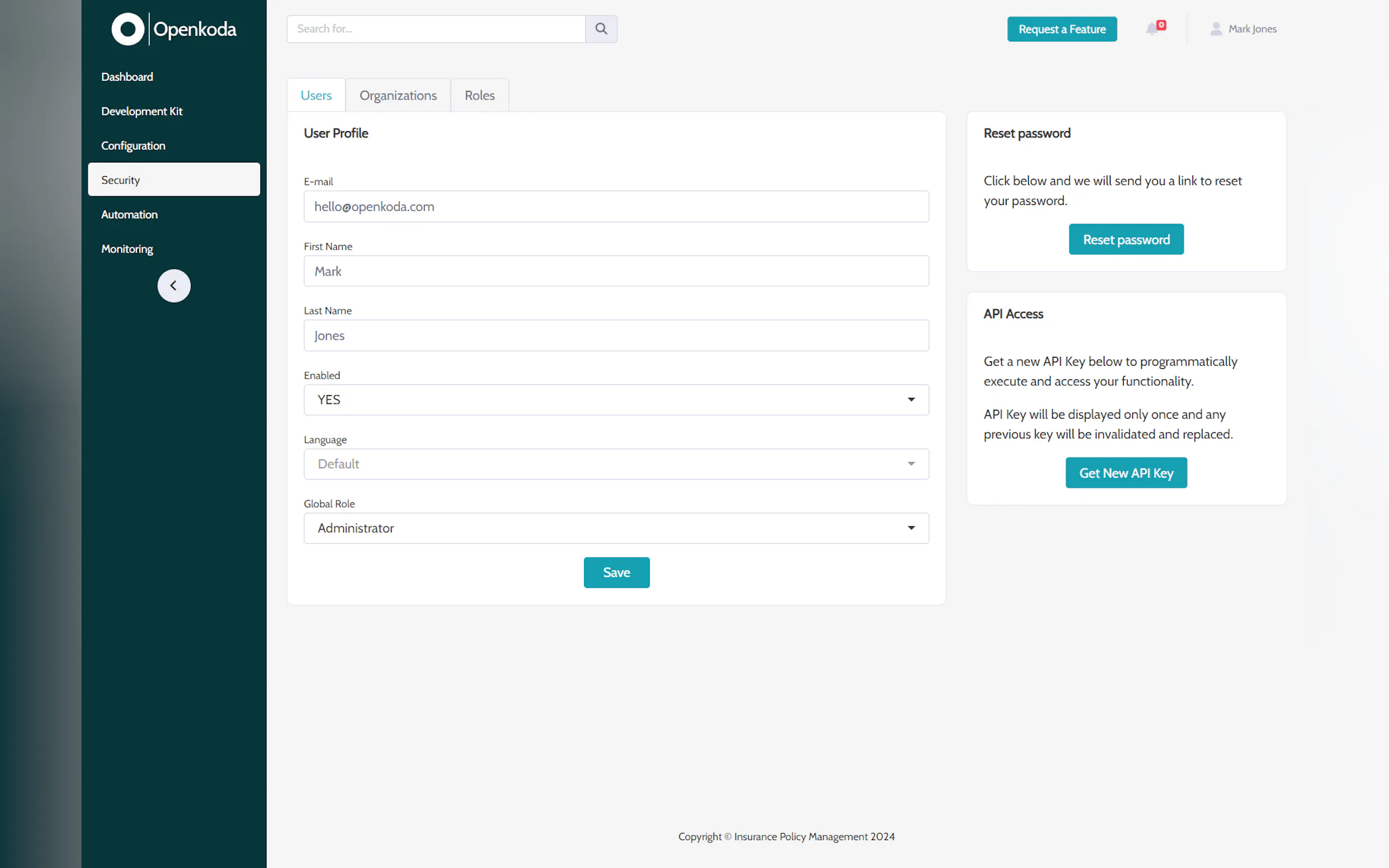Switch to the Roles tab
Image resolution: width=1389 pixels, height=868 pixels.
[x=480, y=95]
